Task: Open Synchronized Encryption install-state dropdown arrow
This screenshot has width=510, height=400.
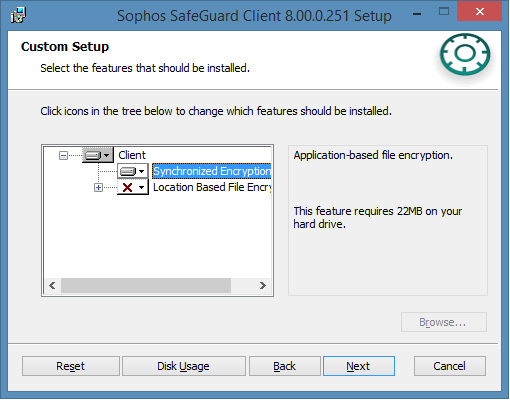Action: tap(141, 172)
